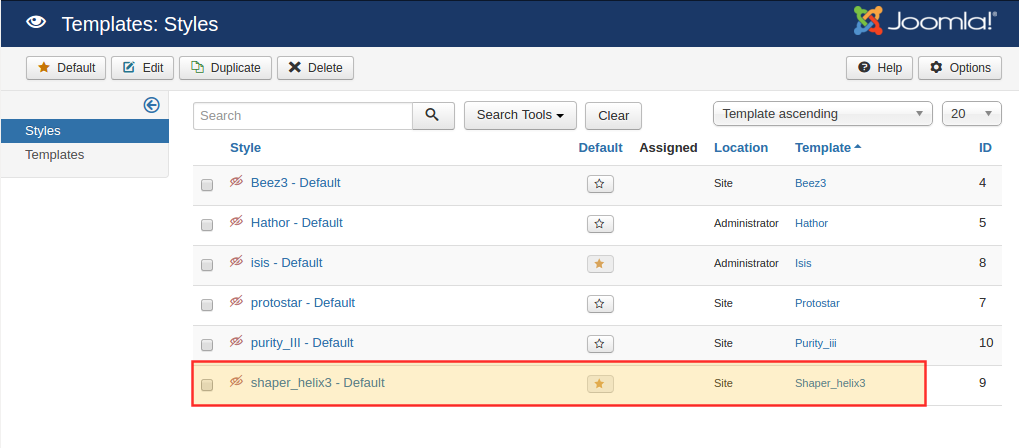Image resolution: width=1019 pixels, height=448 pixels.
Task: Click the Administrator location in Hathor row
Action: pyautogui.click(x=746, y=223)
